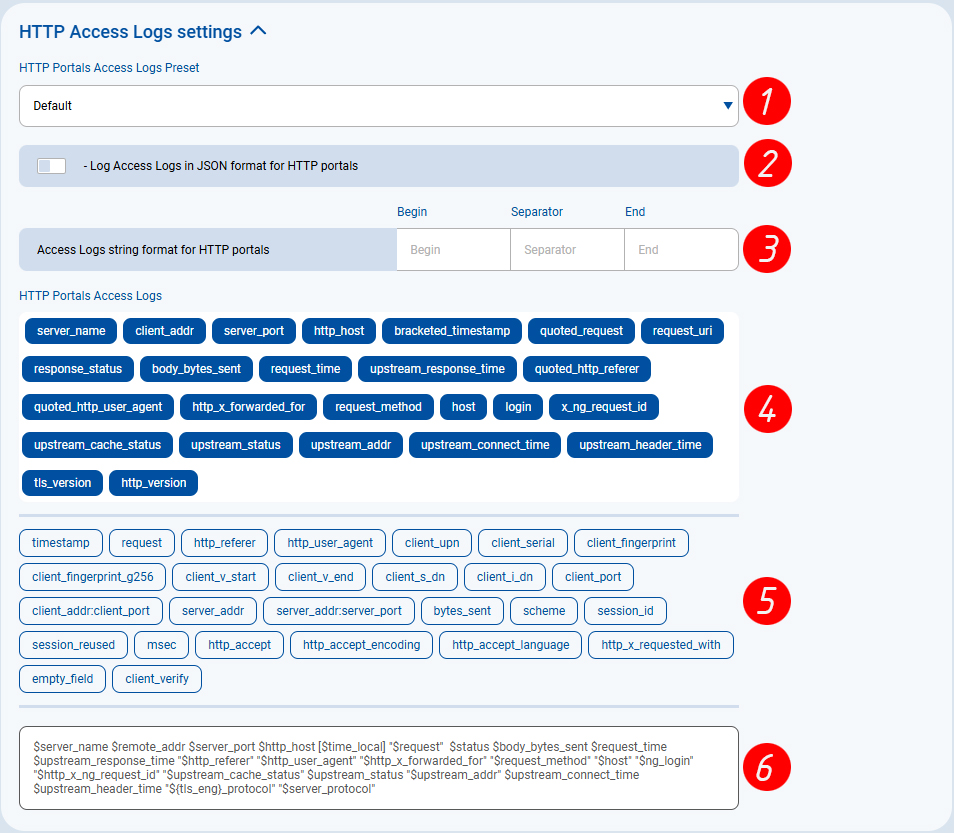The image size is (954, 833).
Task: Add the empty_field tag
Action: pyautogui.click(x=62, y=679)
